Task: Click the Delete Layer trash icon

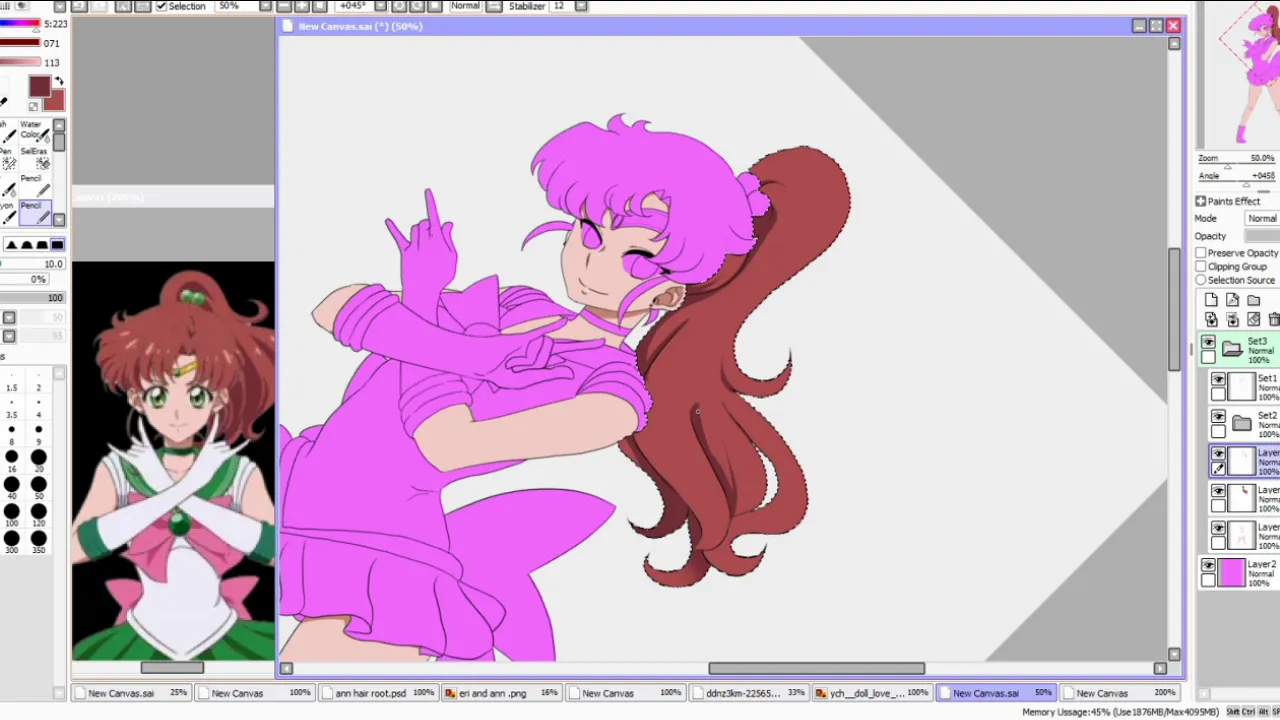Action: 1274,319
